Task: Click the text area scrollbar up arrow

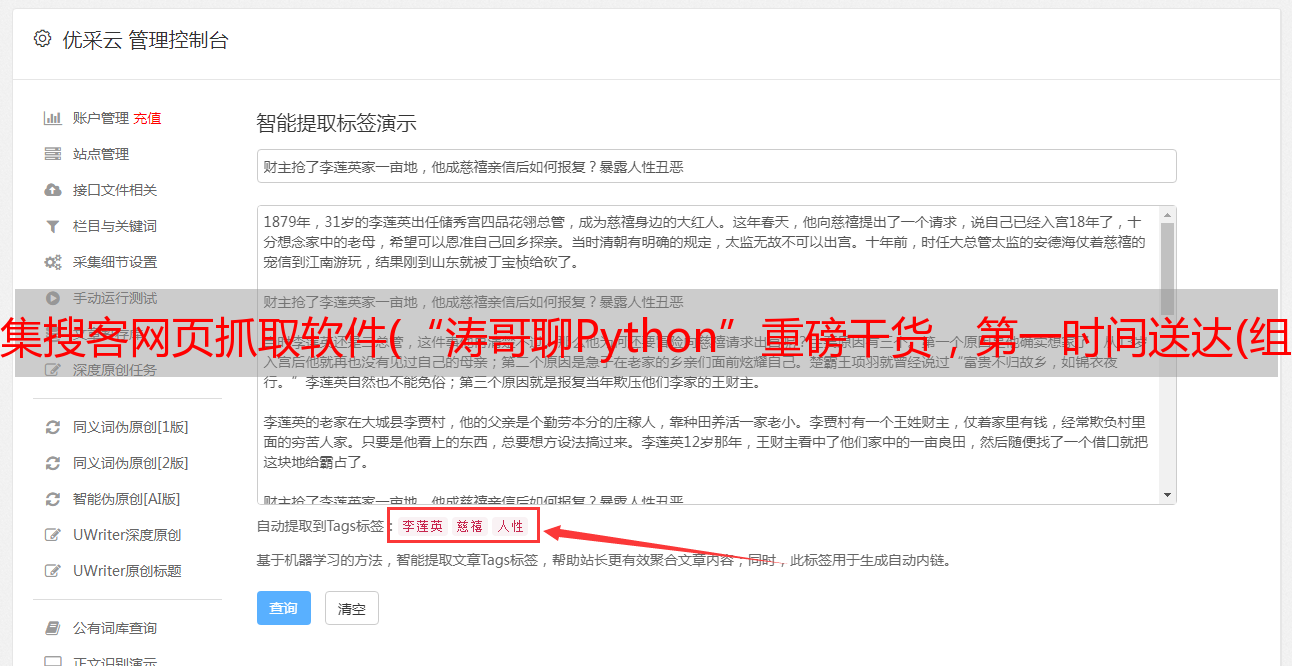Action: tap(1167, 215)
